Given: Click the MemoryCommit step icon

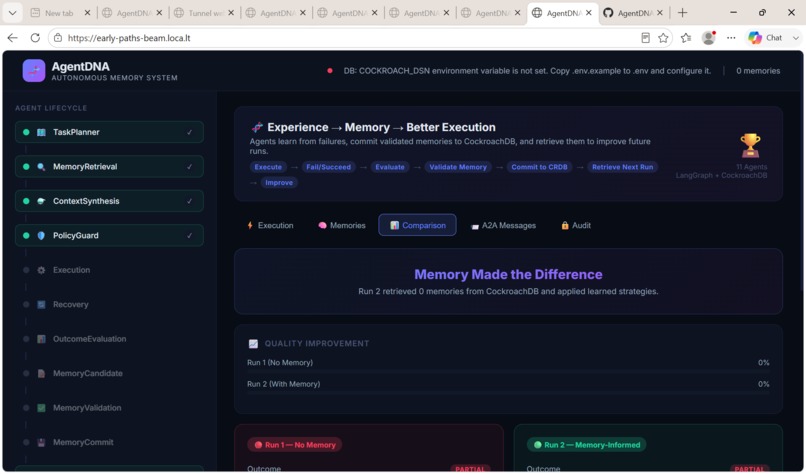Looking at the screenshot, I should click(x=41, y=442).
